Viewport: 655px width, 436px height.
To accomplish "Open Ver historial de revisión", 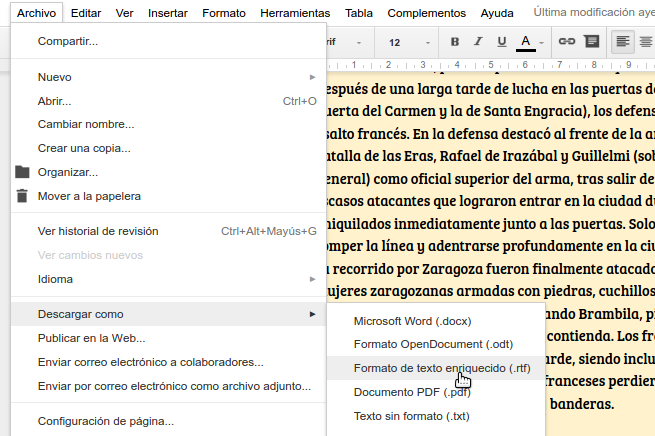I will (169, 231).
